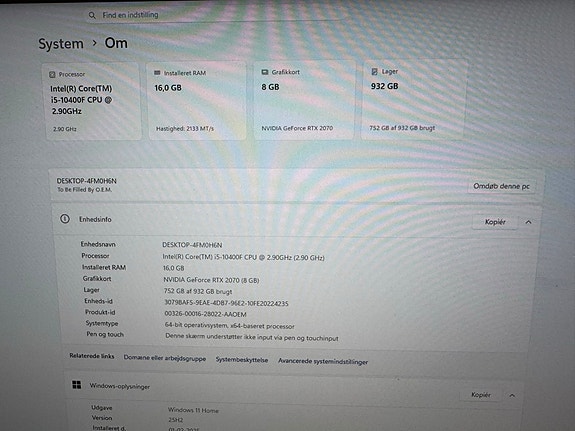Open 'Domæne eller arbejdsgruppe' link
This screenshot has height=431, width=575.
click(x=165, y=358)
